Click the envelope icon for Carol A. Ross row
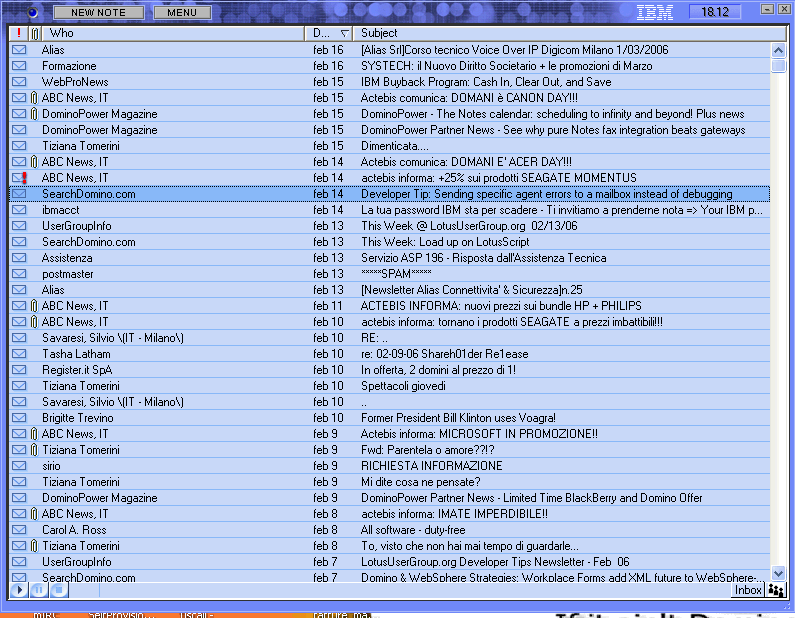Screen dimensions: 795x618 click(19, 530)
